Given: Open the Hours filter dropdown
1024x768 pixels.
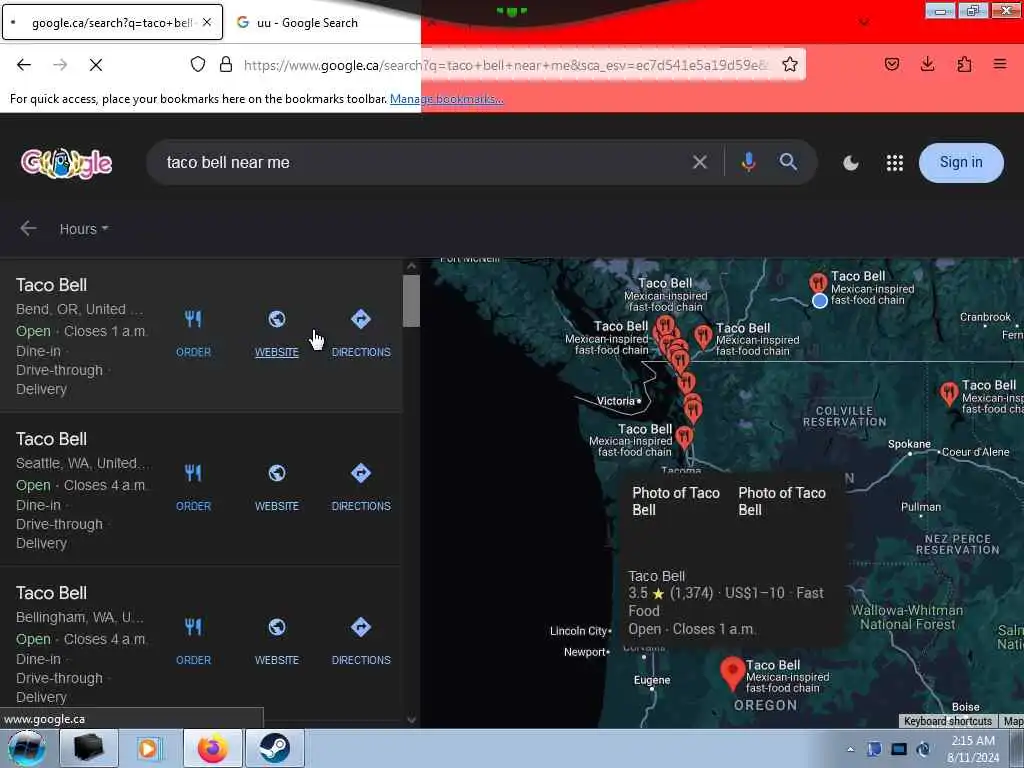Looking at the screenshot, I should tap(84, 229).
